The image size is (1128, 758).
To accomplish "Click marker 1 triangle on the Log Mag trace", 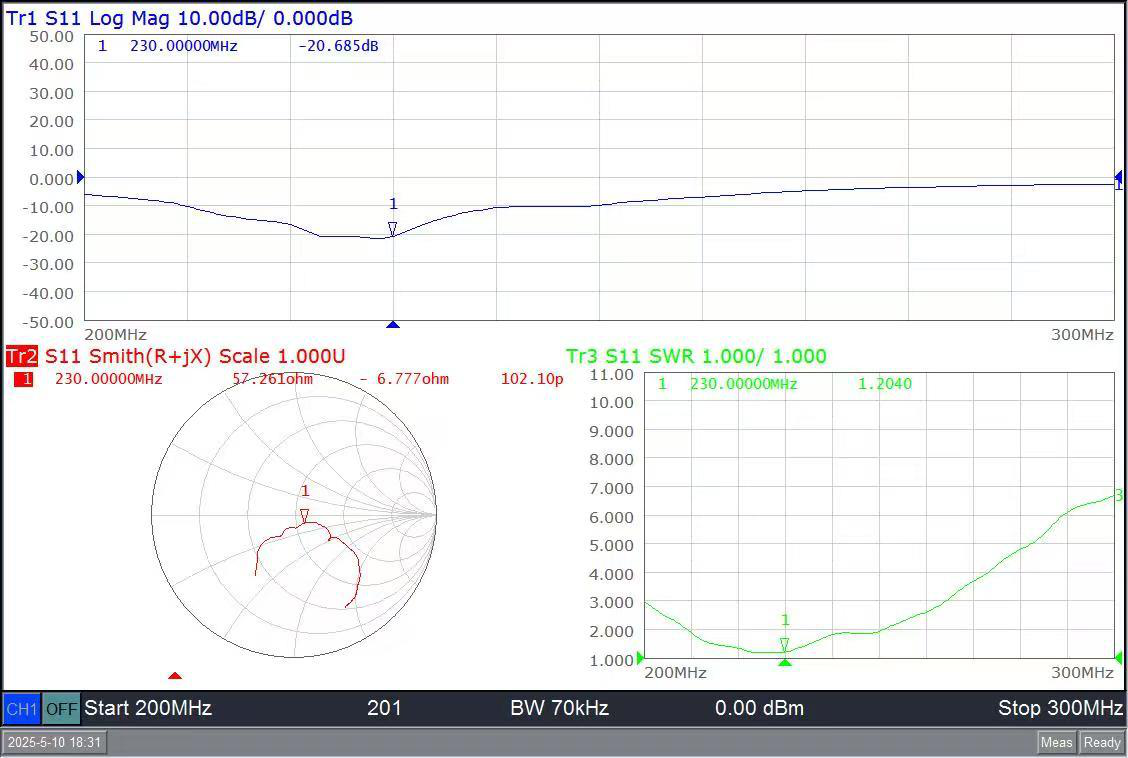I will point(392,229).
